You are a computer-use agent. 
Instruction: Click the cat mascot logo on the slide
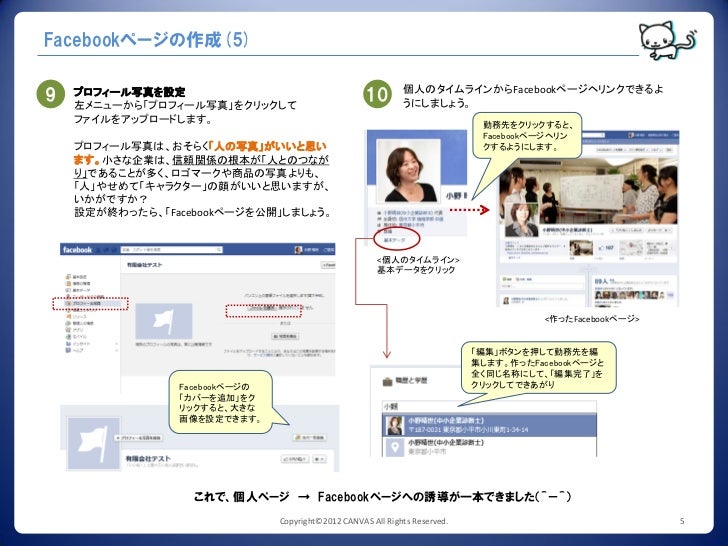(667, 40)
